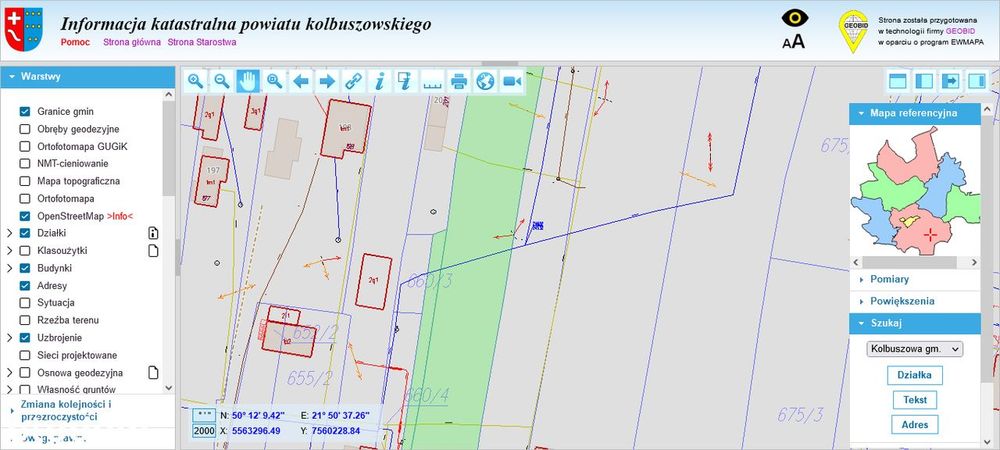
Task: Select the area info tool
Action: (x=406, y=81)
